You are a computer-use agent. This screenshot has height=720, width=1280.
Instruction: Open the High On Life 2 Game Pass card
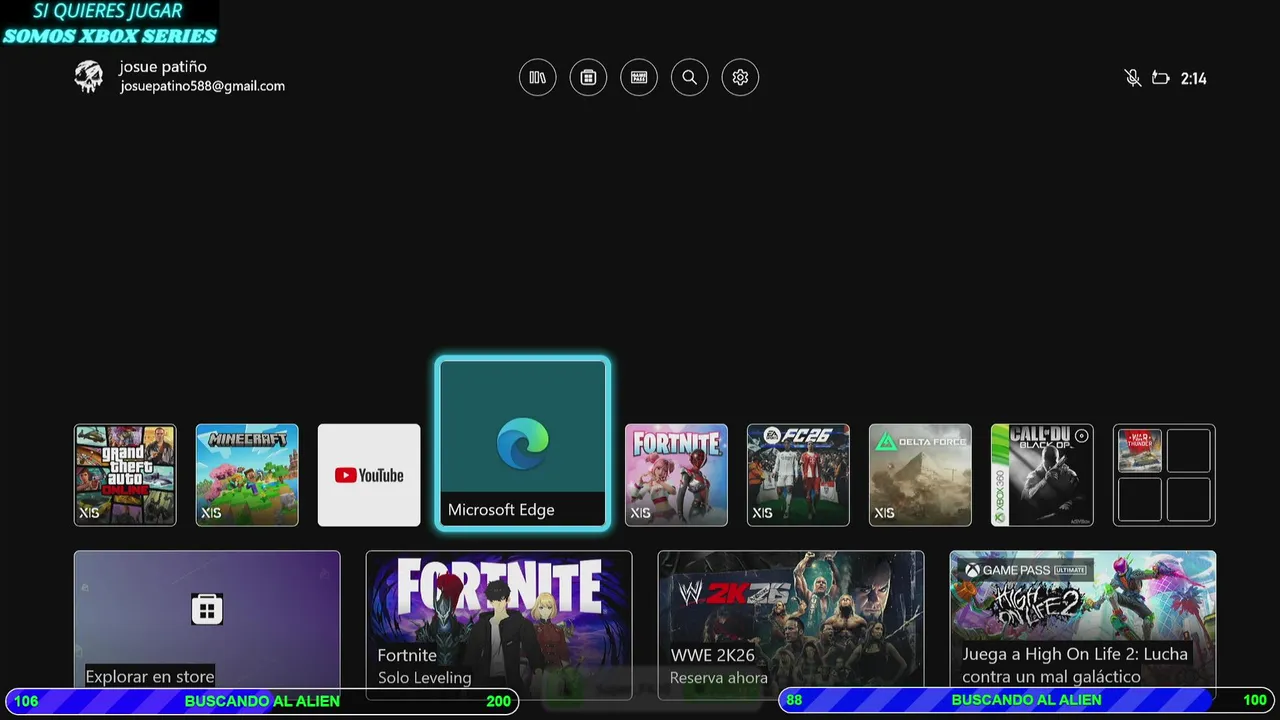point(1083,625)
